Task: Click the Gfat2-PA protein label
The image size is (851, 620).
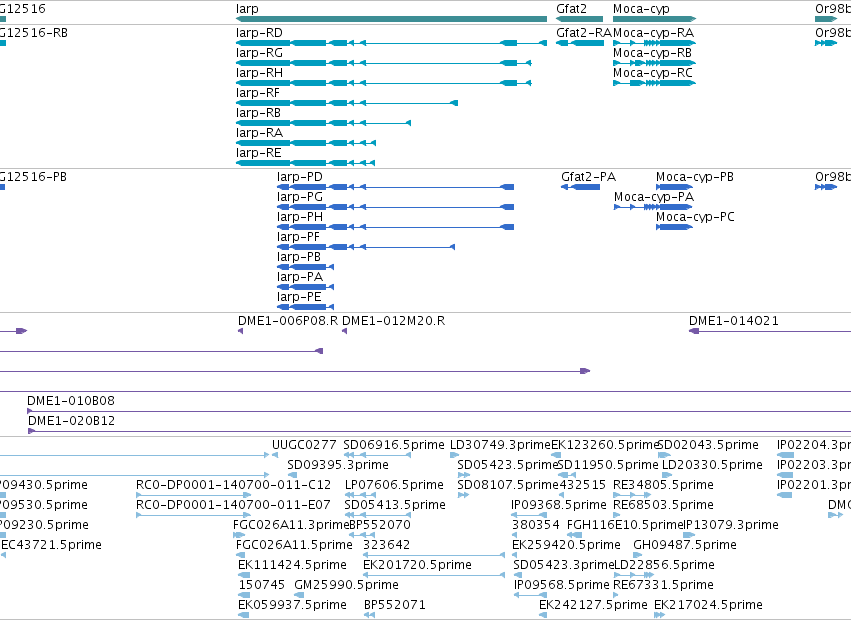Action: (x=588, y=176)
